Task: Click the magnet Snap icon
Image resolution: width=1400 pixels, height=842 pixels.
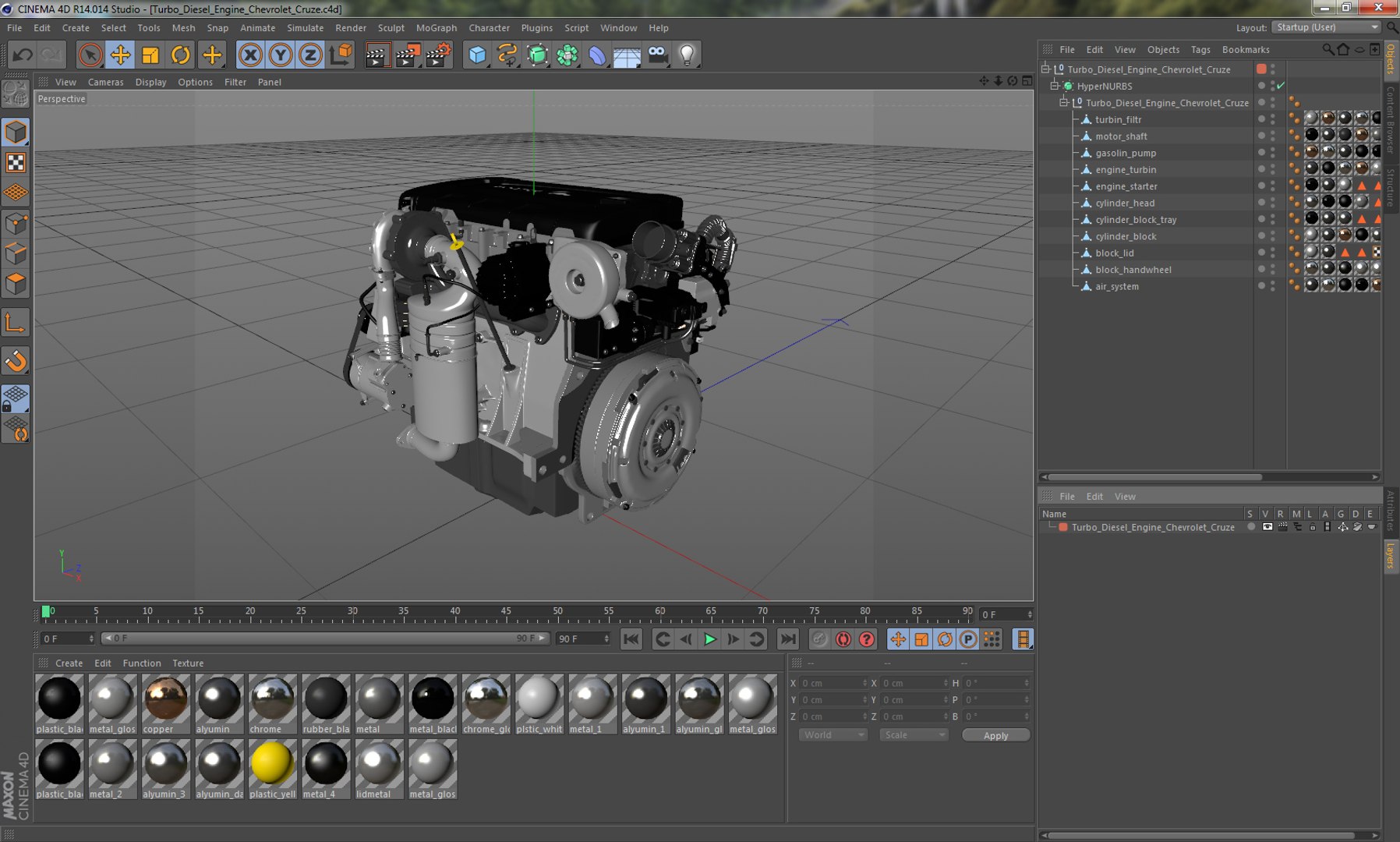Action: 16,360
